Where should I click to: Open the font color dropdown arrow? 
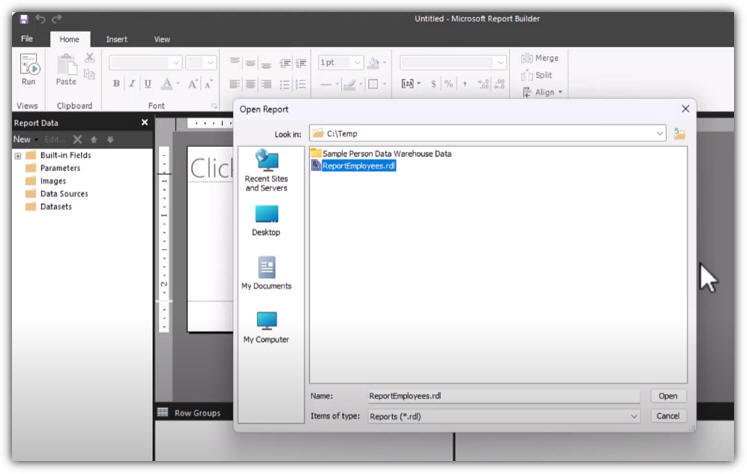[178, 84]
